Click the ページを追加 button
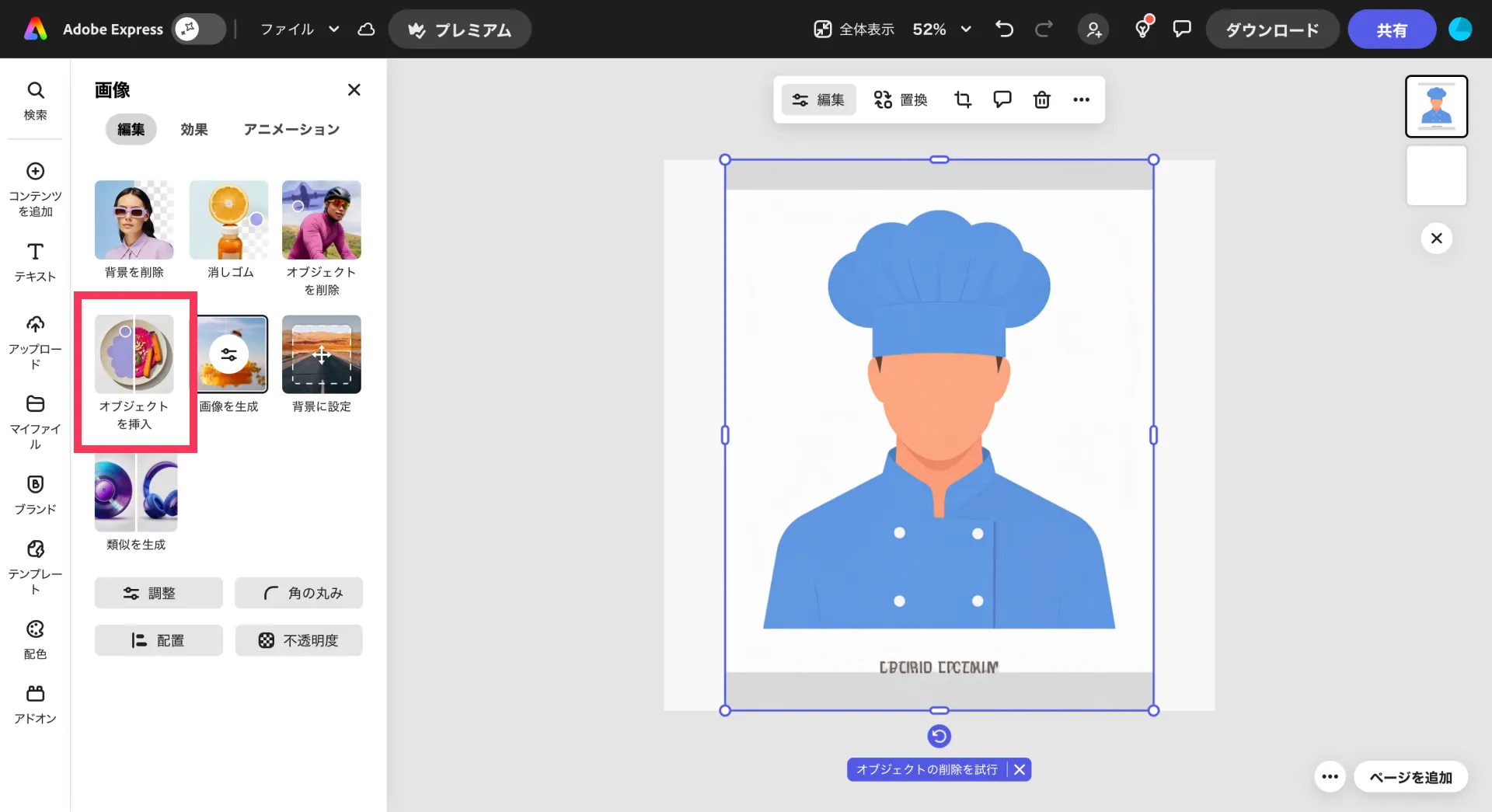The height and width of the screenshot is (812, 1492). [x=1410, y=777]
